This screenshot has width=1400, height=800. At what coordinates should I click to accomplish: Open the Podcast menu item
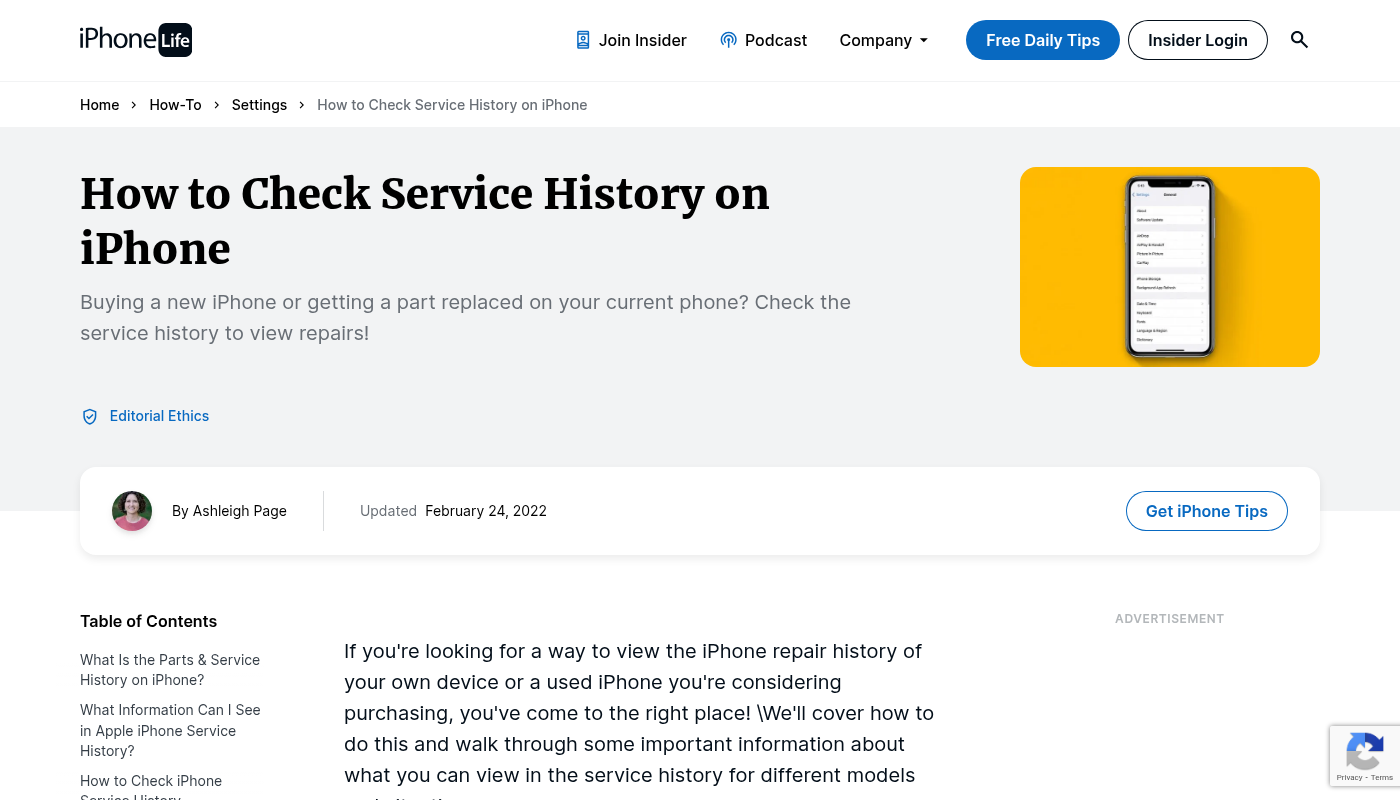[x=775, y=40]
